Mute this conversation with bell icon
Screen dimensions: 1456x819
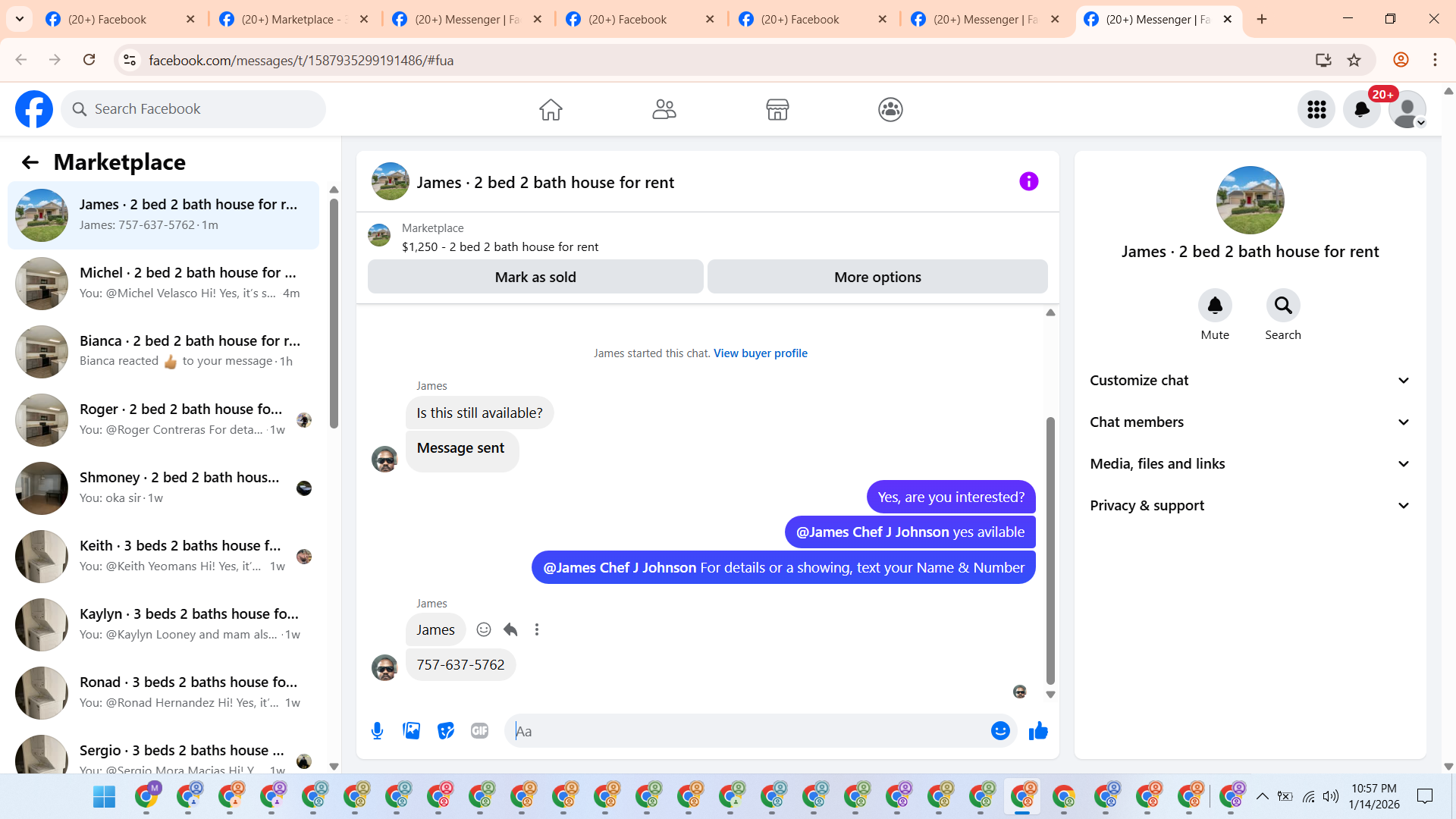1215,306
